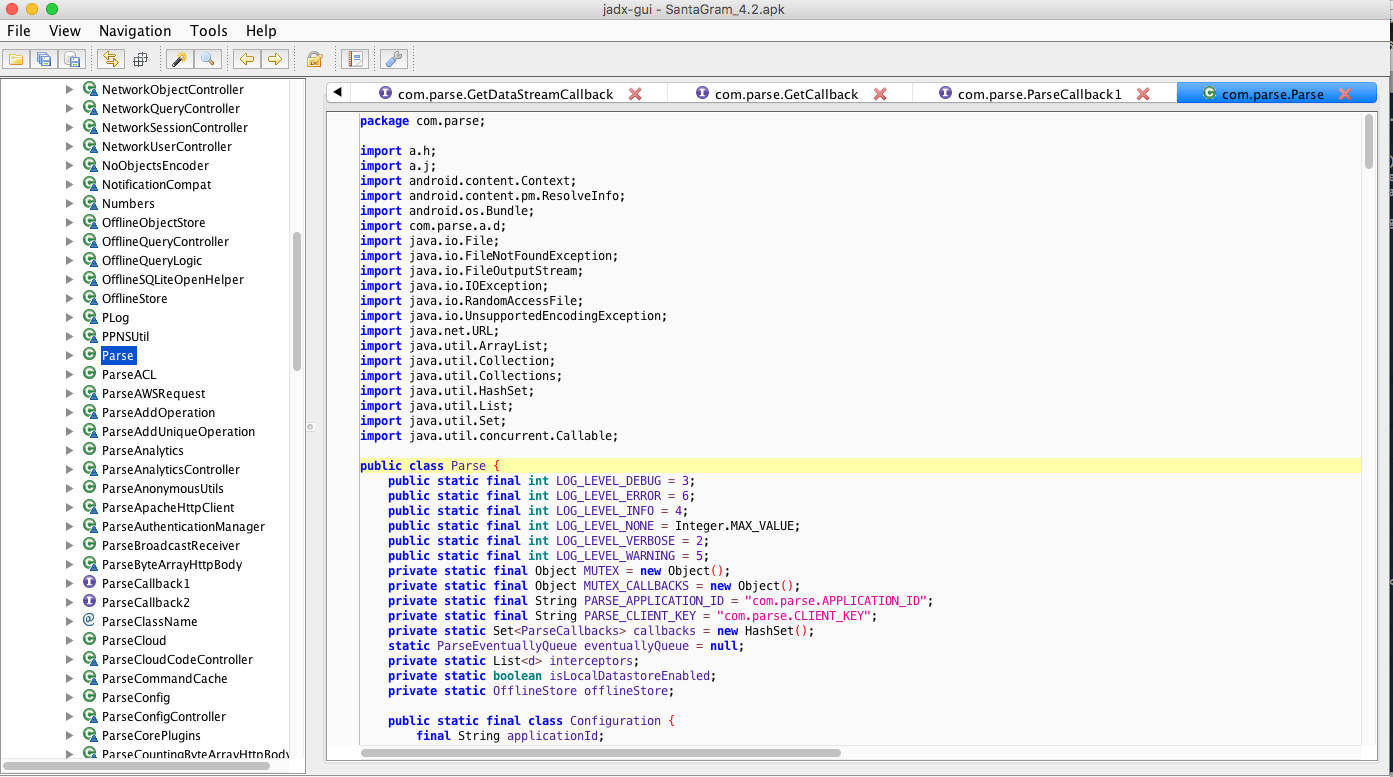The height and width of the screenshot is (777, 1393).
Task: Expand the Parse class tree node
Action: click(x=69, y=355)
